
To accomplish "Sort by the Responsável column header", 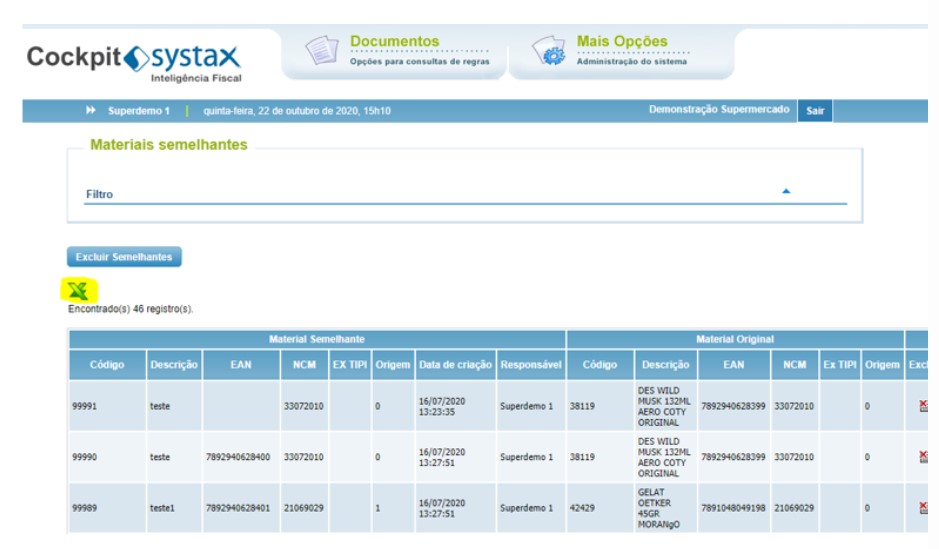I will [x=531, y=365].
